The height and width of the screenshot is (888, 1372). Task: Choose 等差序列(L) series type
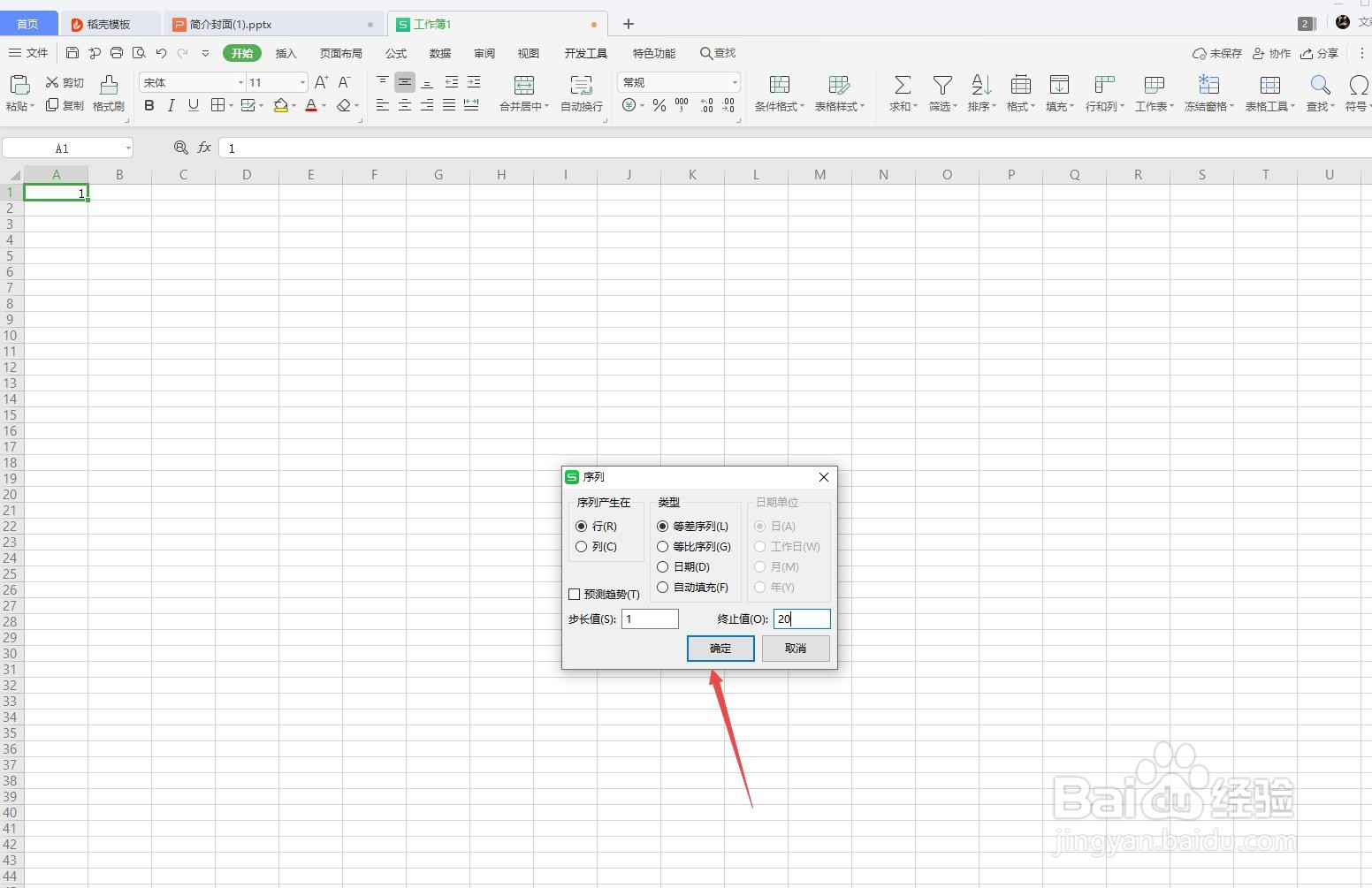point(662,526)
